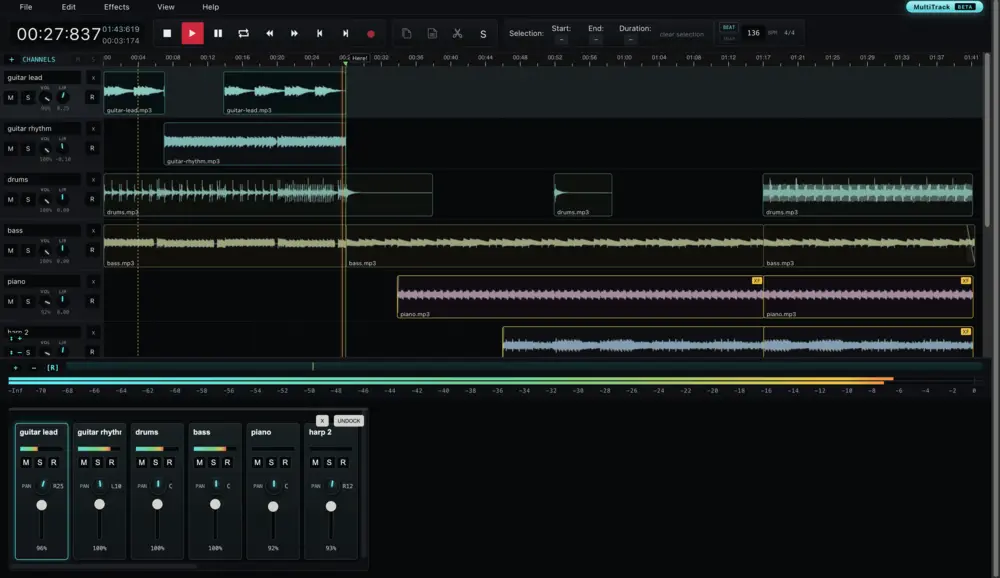Remove the harp 2 track with its X
The image size is (1000, 578).
coord(93,332)
